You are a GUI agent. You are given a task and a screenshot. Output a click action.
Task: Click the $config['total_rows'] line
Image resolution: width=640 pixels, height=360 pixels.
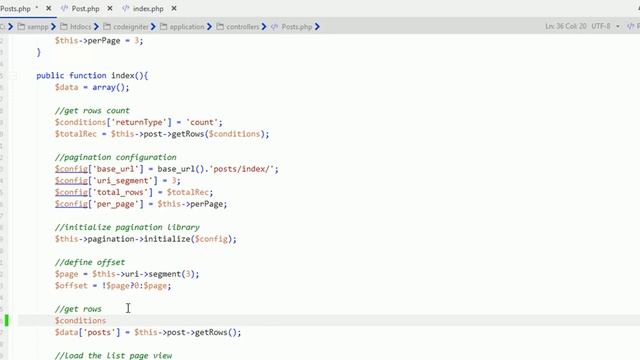(134, 192)
